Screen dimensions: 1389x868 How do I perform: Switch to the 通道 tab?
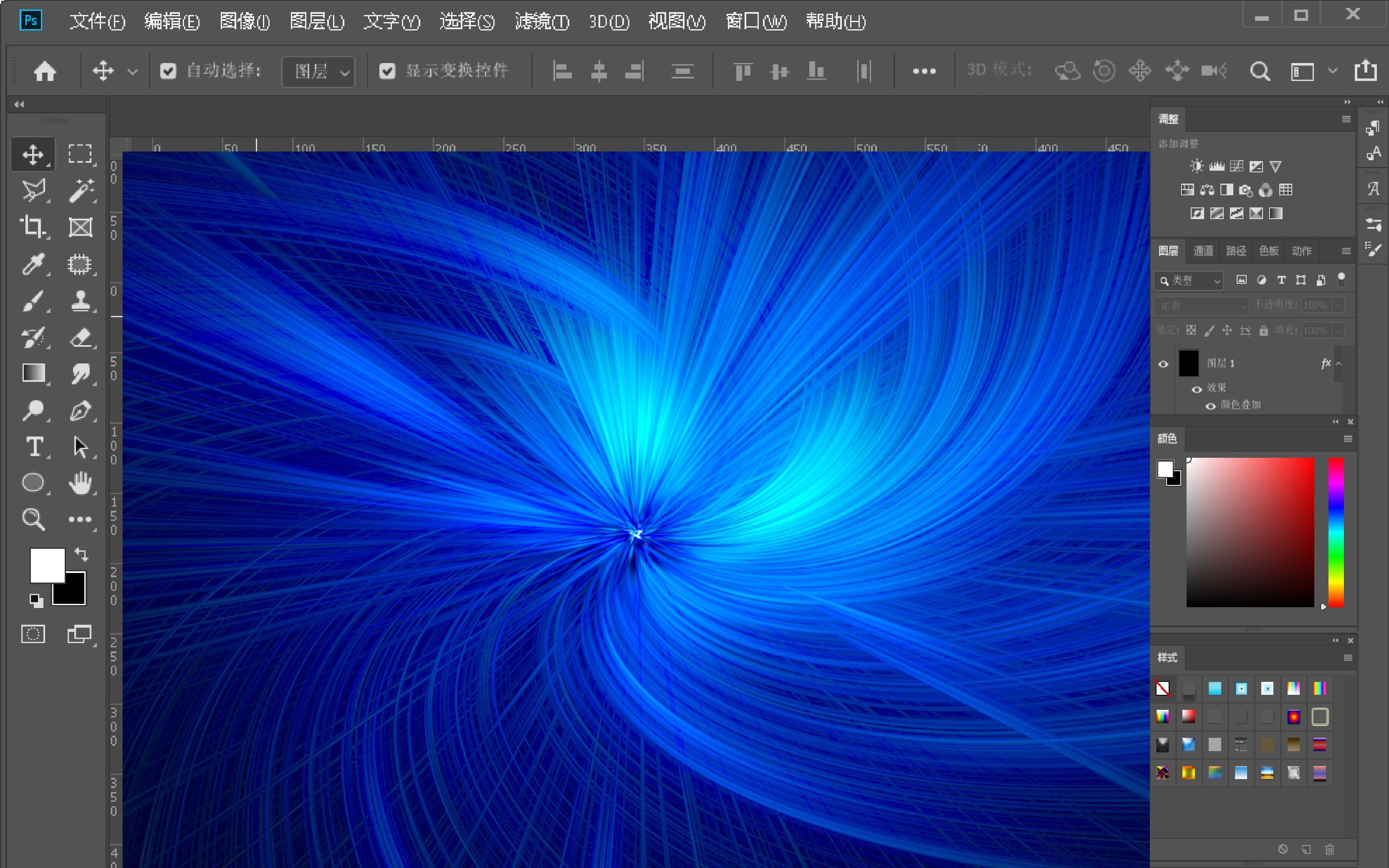point(1203,251)
